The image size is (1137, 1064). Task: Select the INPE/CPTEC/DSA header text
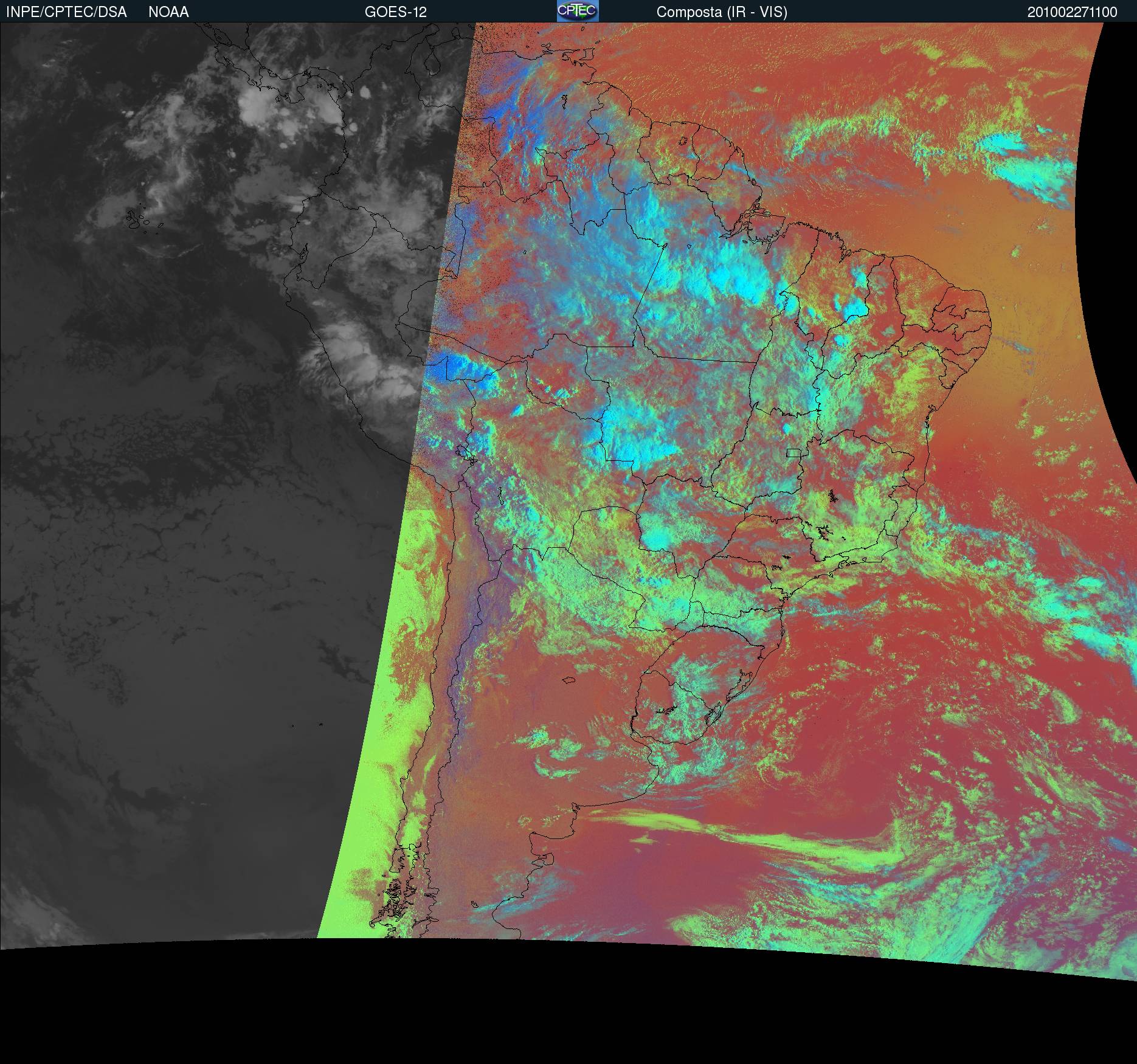pos(66,12)
